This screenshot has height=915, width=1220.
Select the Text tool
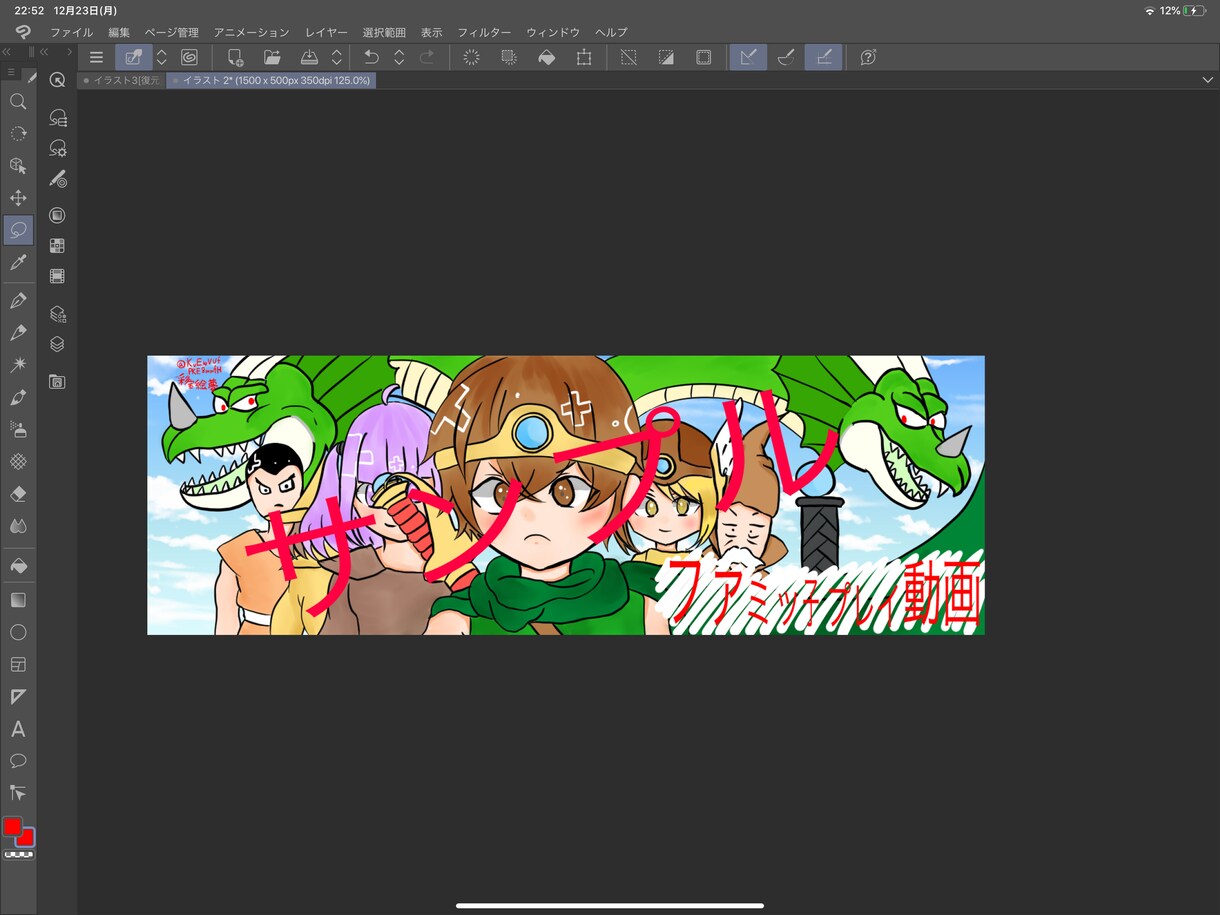pyautogui.click(x=18, y=729)
